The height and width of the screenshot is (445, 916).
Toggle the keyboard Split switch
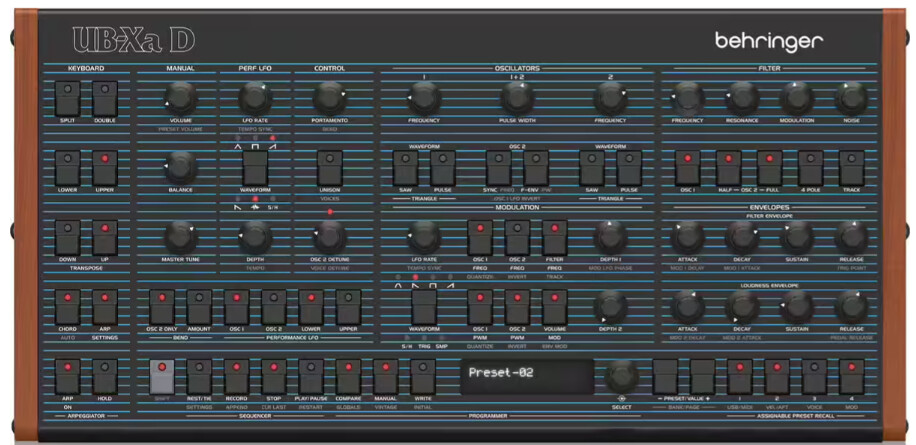click(x=67, y=100)
